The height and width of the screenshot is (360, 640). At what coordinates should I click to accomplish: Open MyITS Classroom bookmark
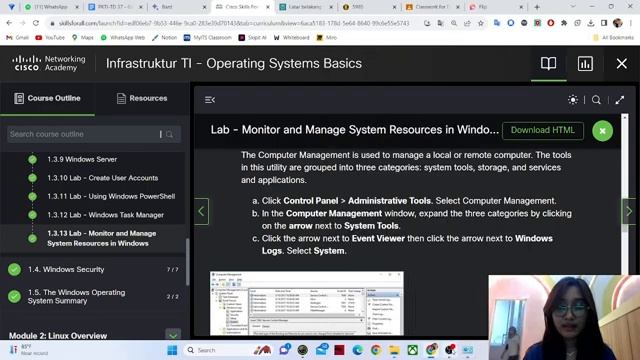(207, 38)
